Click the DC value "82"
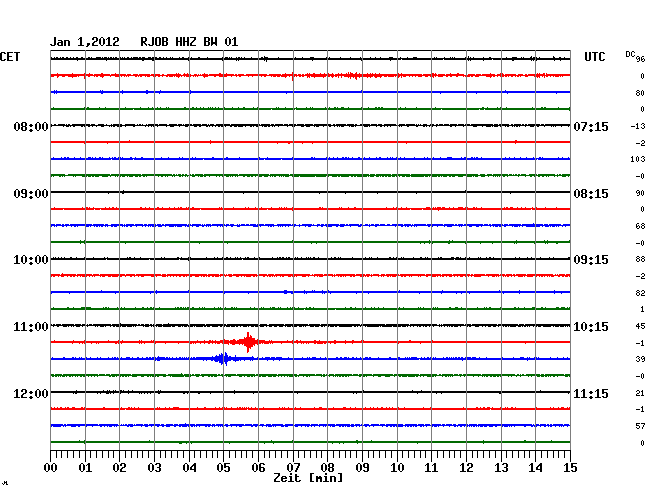650x494 pixels. point(640,293)
